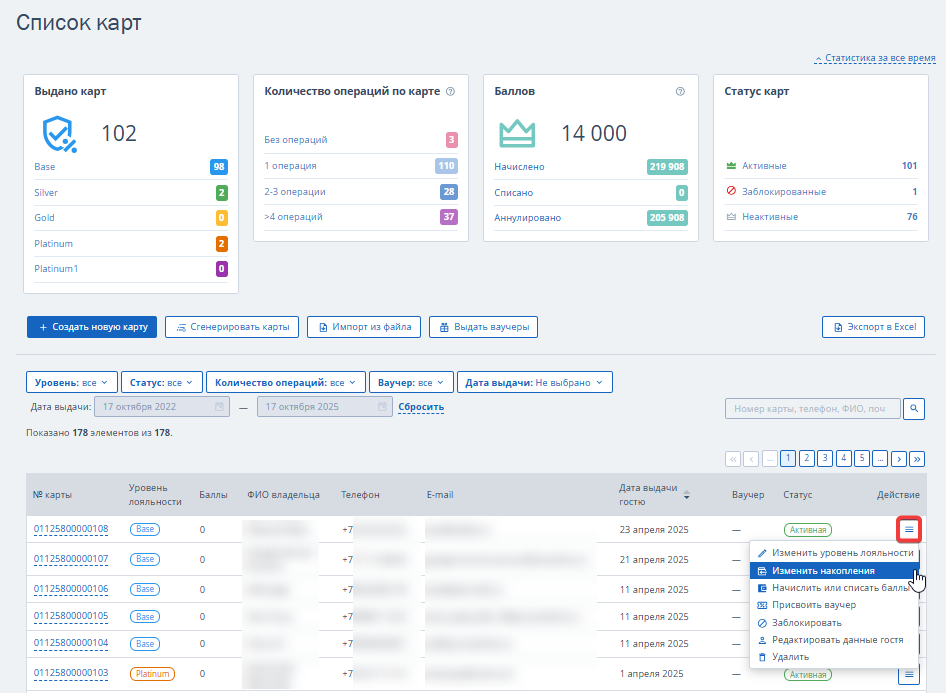Screen dimensions: 946x693
Task: Open calendar icon in end date field
Action: pyautogui.click(x=383, y=407)
